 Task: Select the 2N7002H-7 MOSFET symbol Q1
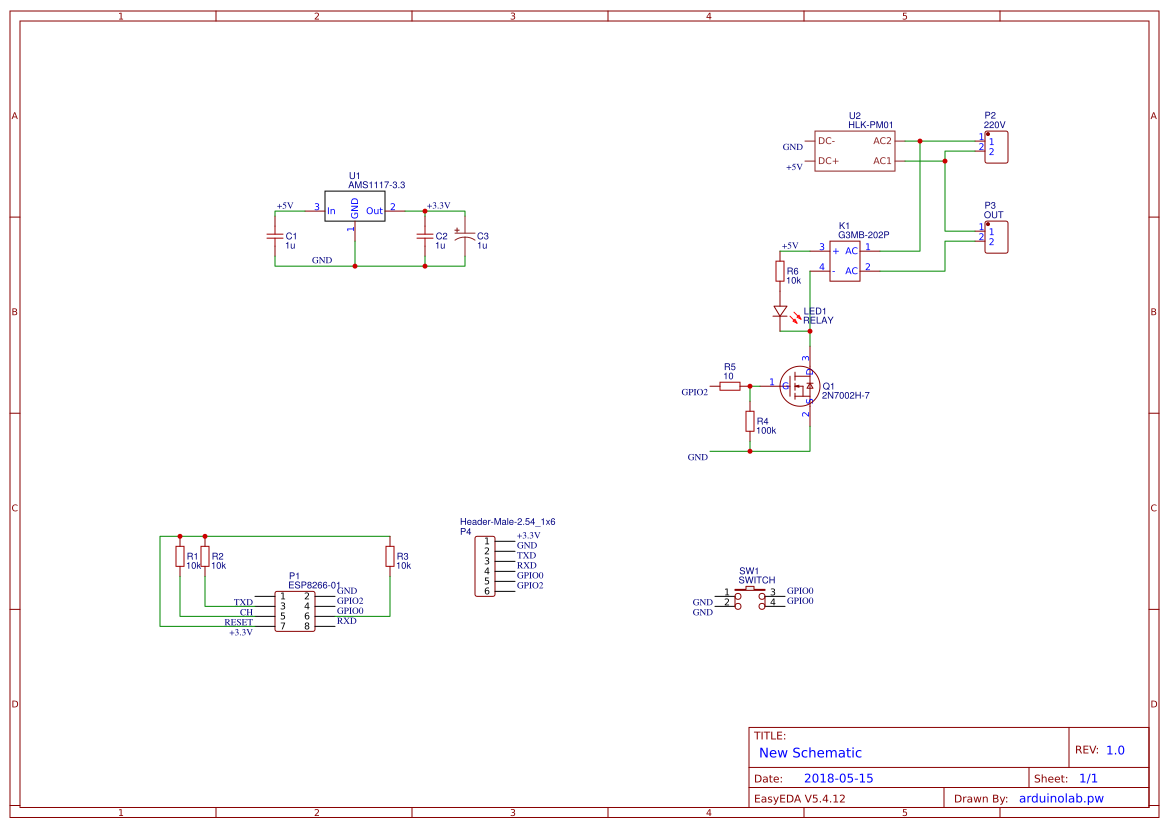click(x=798, y=387)
